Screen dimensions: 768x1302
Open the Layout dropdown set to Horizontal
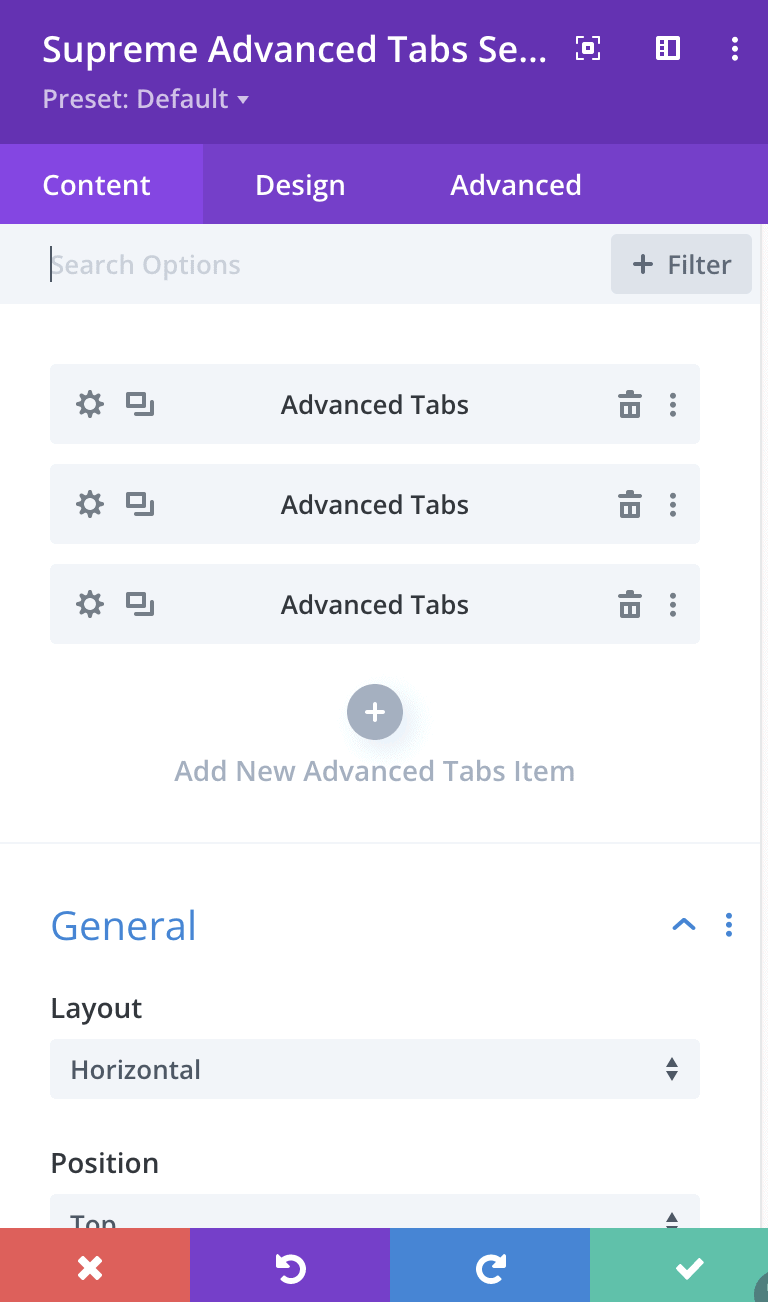click(375, 1069)
